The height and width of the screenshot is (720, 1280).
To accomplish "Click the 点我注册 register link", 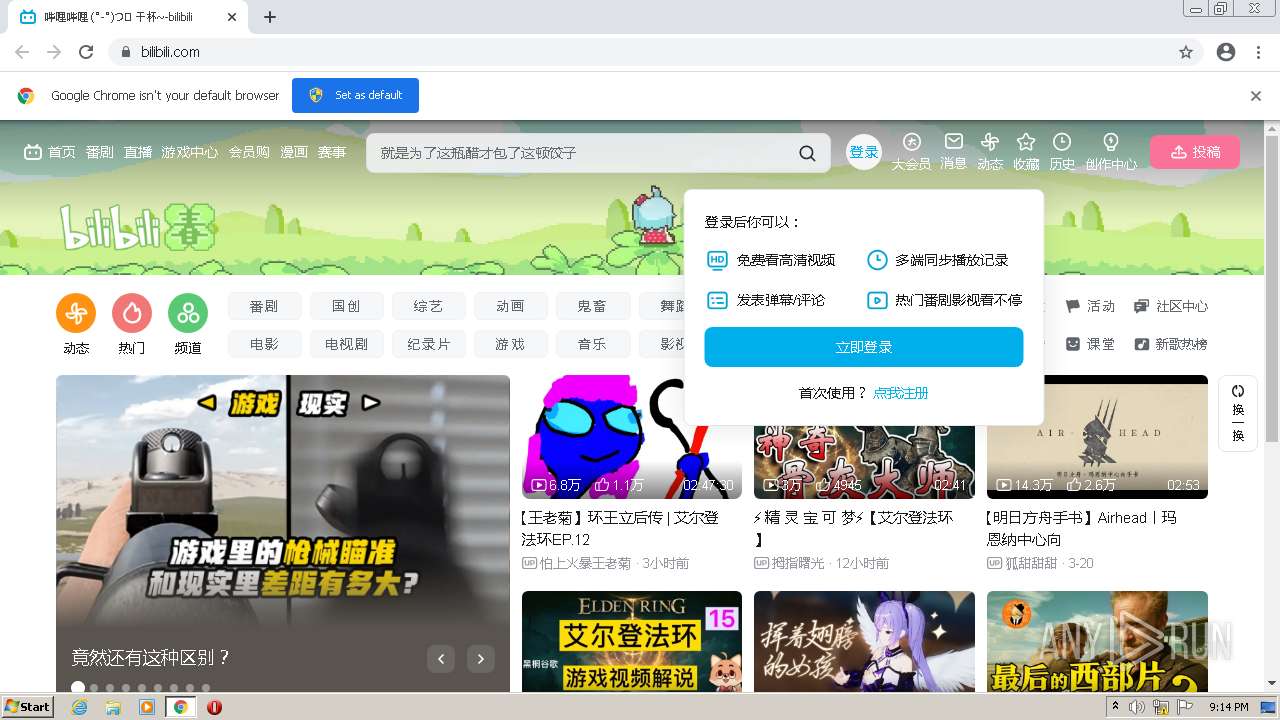I will coord(900,393).
